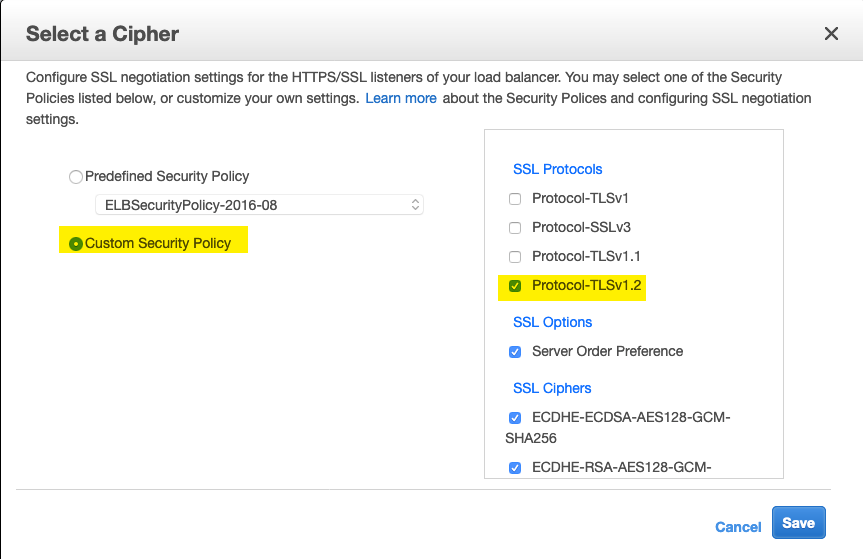
Task: Click the Protocol-TLSv1.2 label text
Action: click(x=587, y=285)
